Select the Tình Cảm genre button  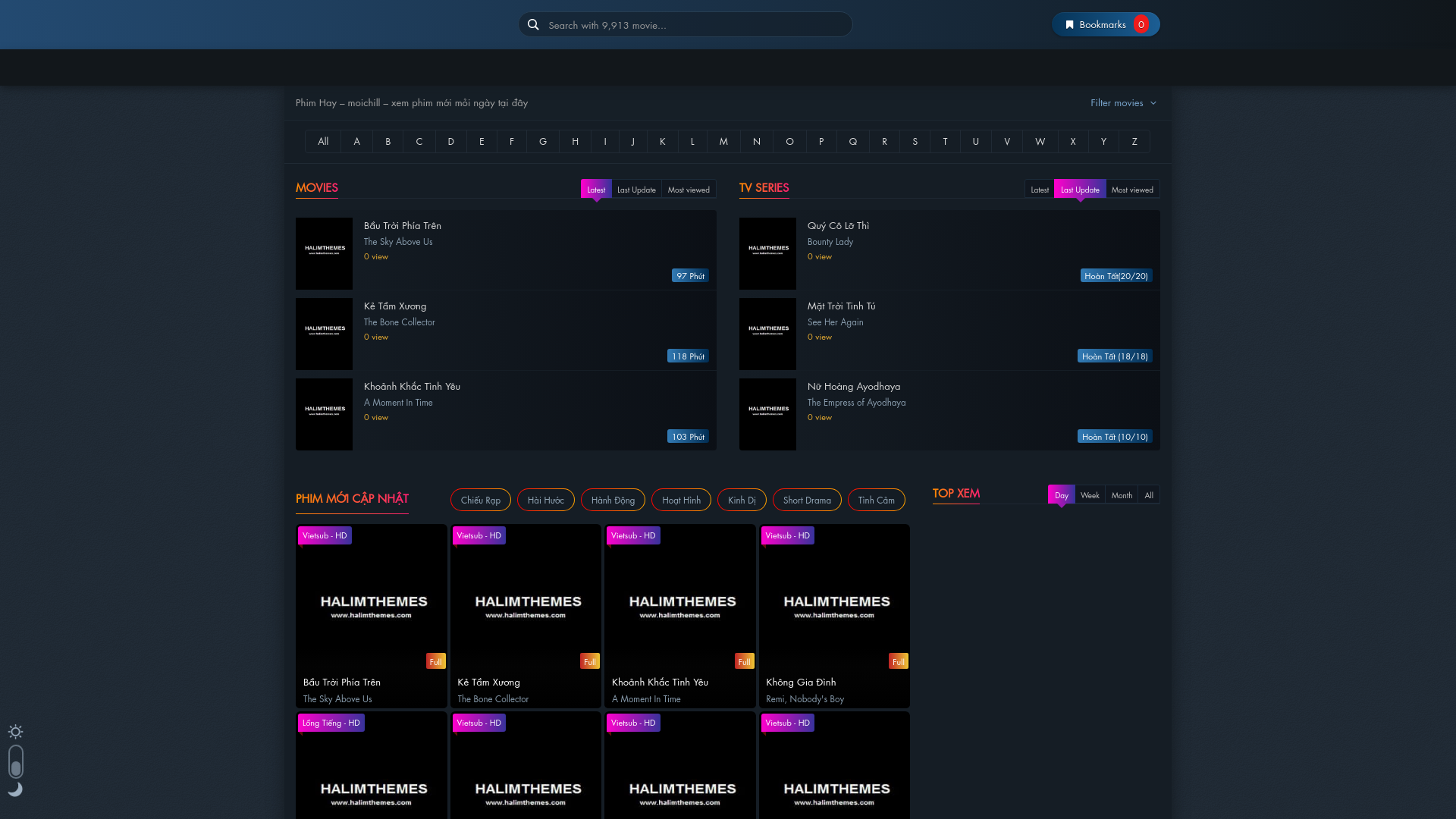point(877,500)
